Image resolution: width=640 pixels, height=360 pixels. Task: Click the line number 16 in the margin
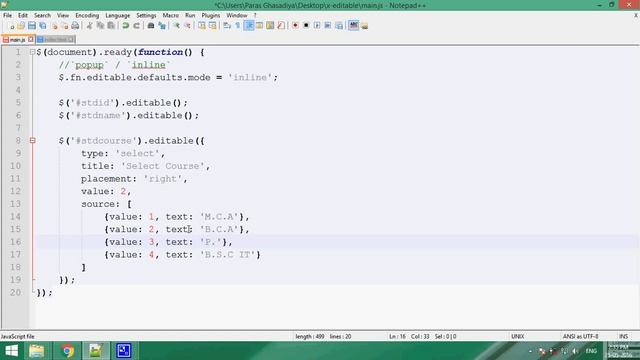pyautogui.click(x=16, y=242)
